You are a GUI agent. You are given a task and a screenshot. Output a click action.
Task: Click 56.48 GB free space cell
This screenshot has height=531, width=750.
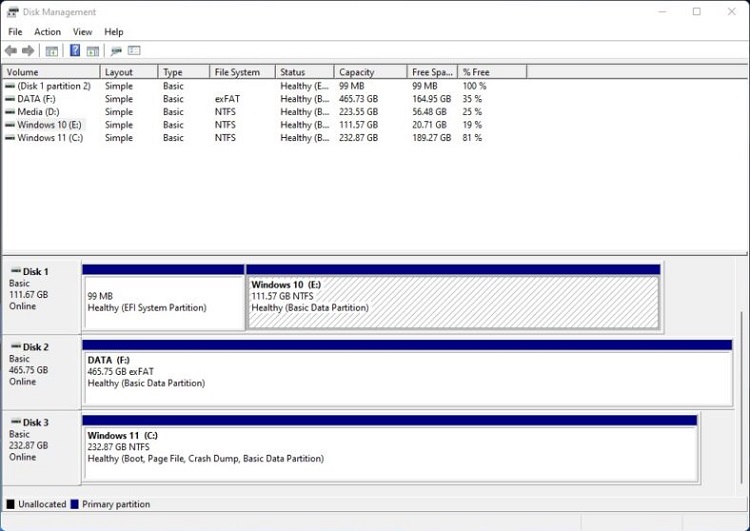(430, 112)
